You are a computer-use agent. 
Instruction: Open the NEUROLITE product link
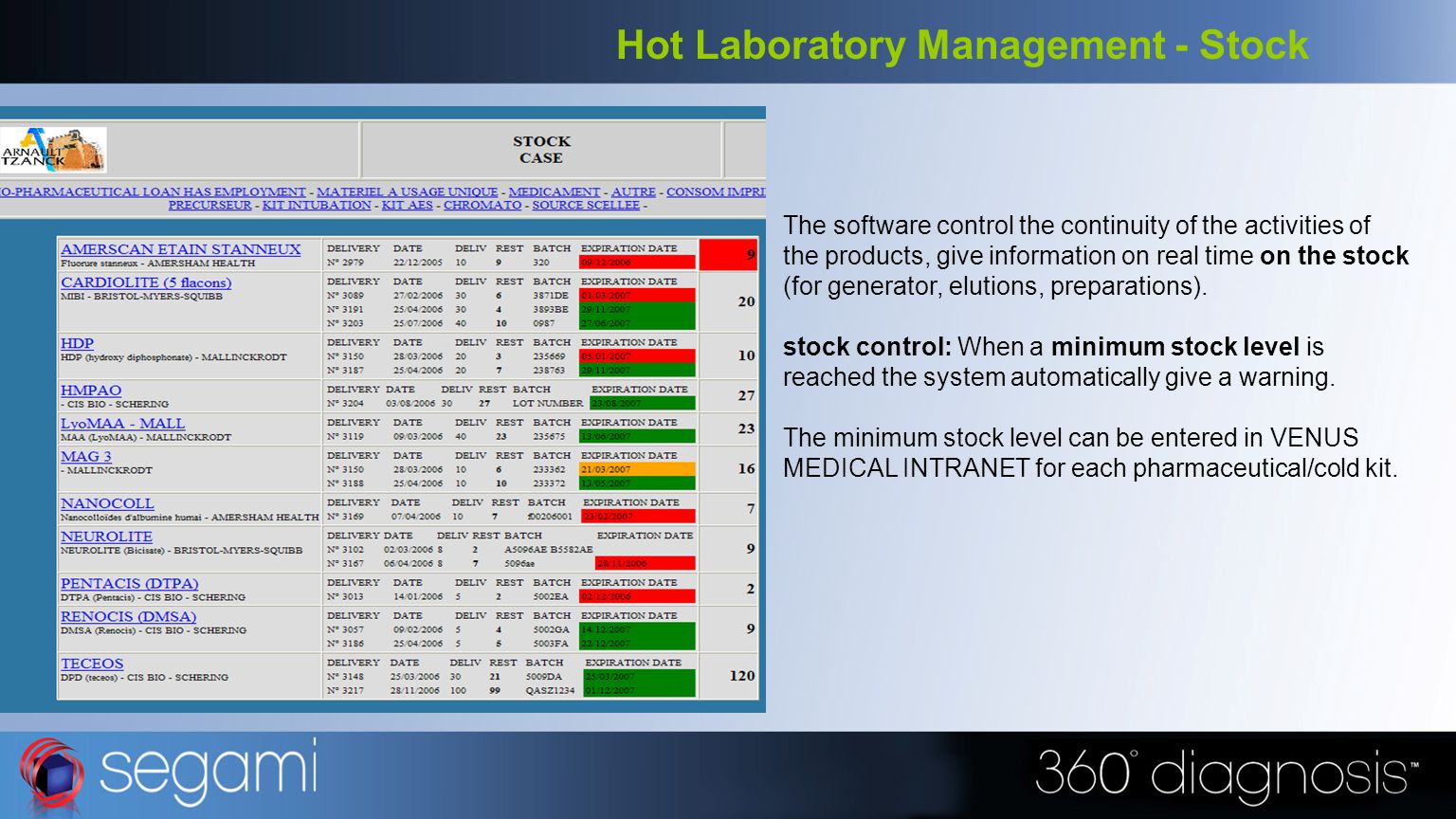(x=106, y=537)
